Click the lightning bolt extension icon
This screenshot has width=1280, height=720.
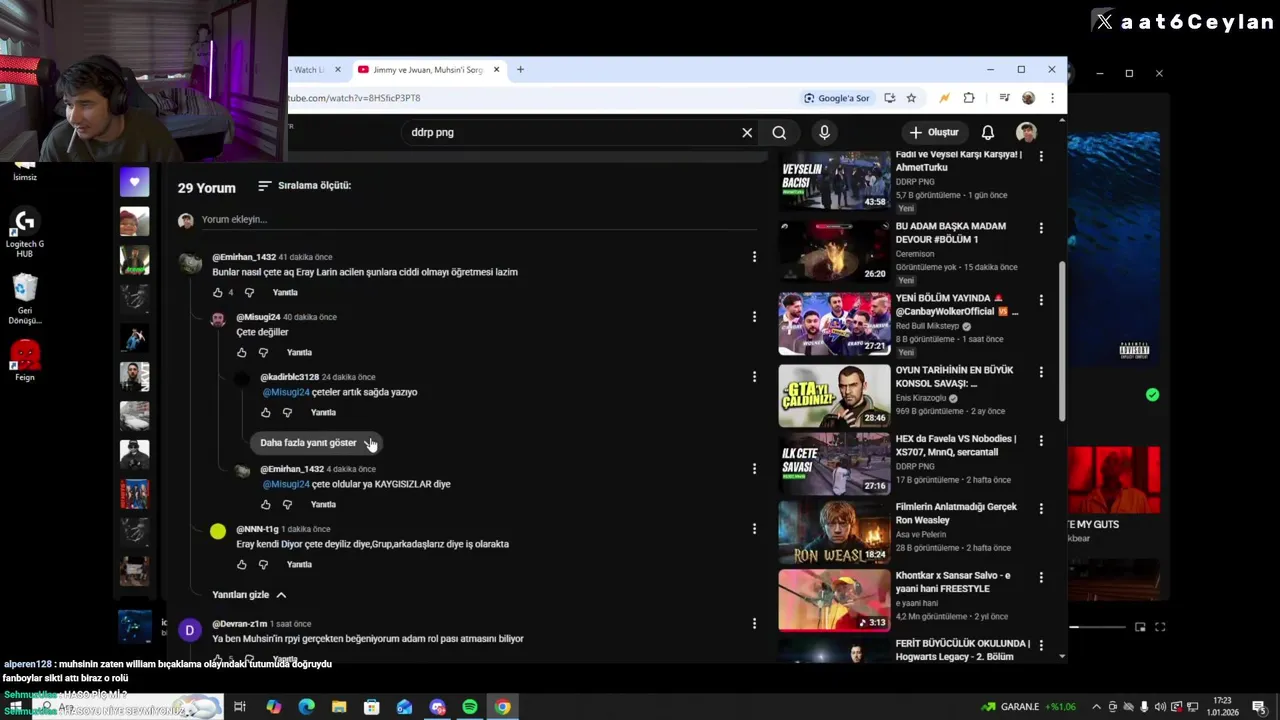coord(943,98)
